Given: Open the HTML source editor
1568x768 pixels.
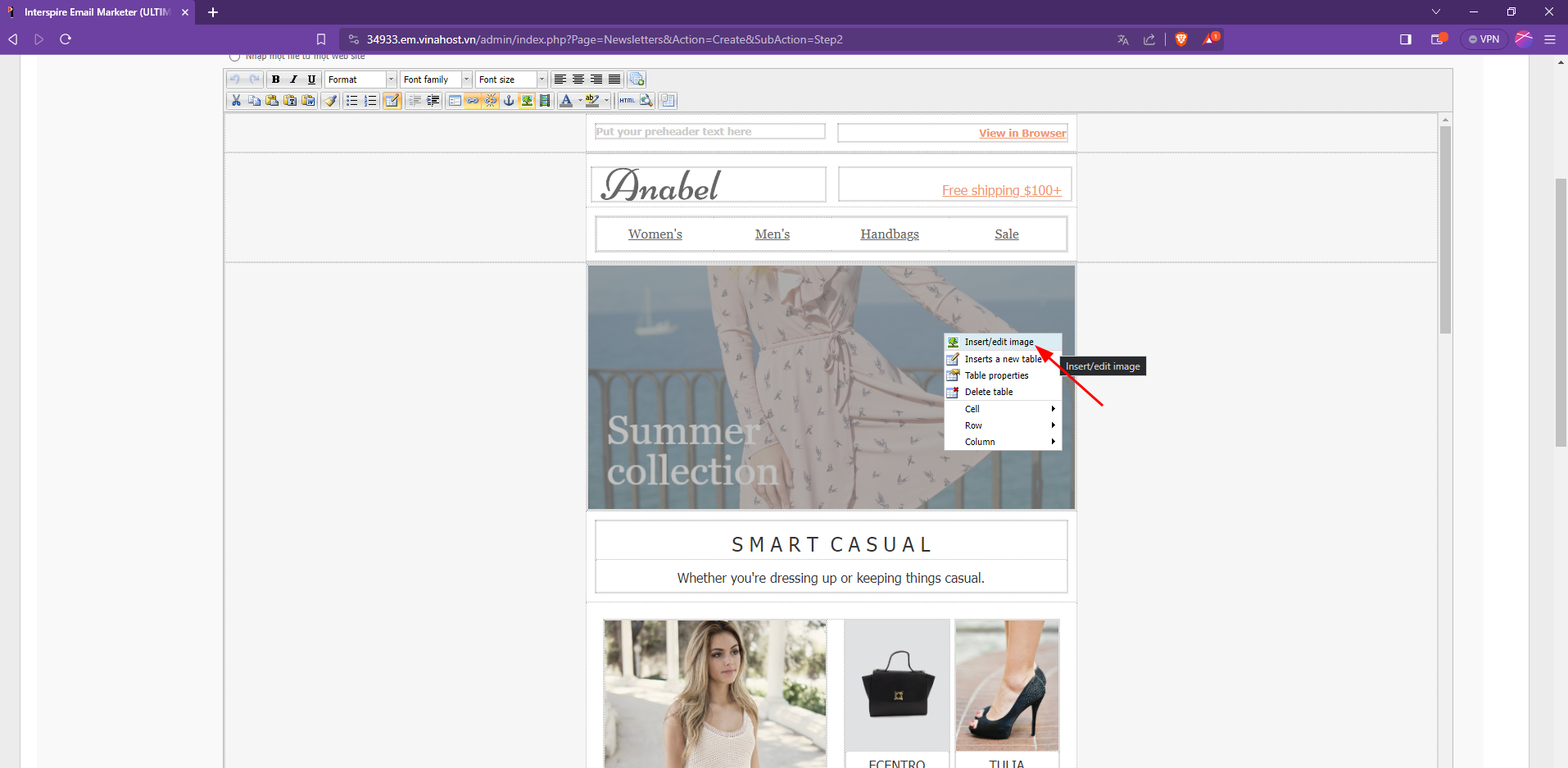Looking at the screenshot, I should [x=628, y=101].
